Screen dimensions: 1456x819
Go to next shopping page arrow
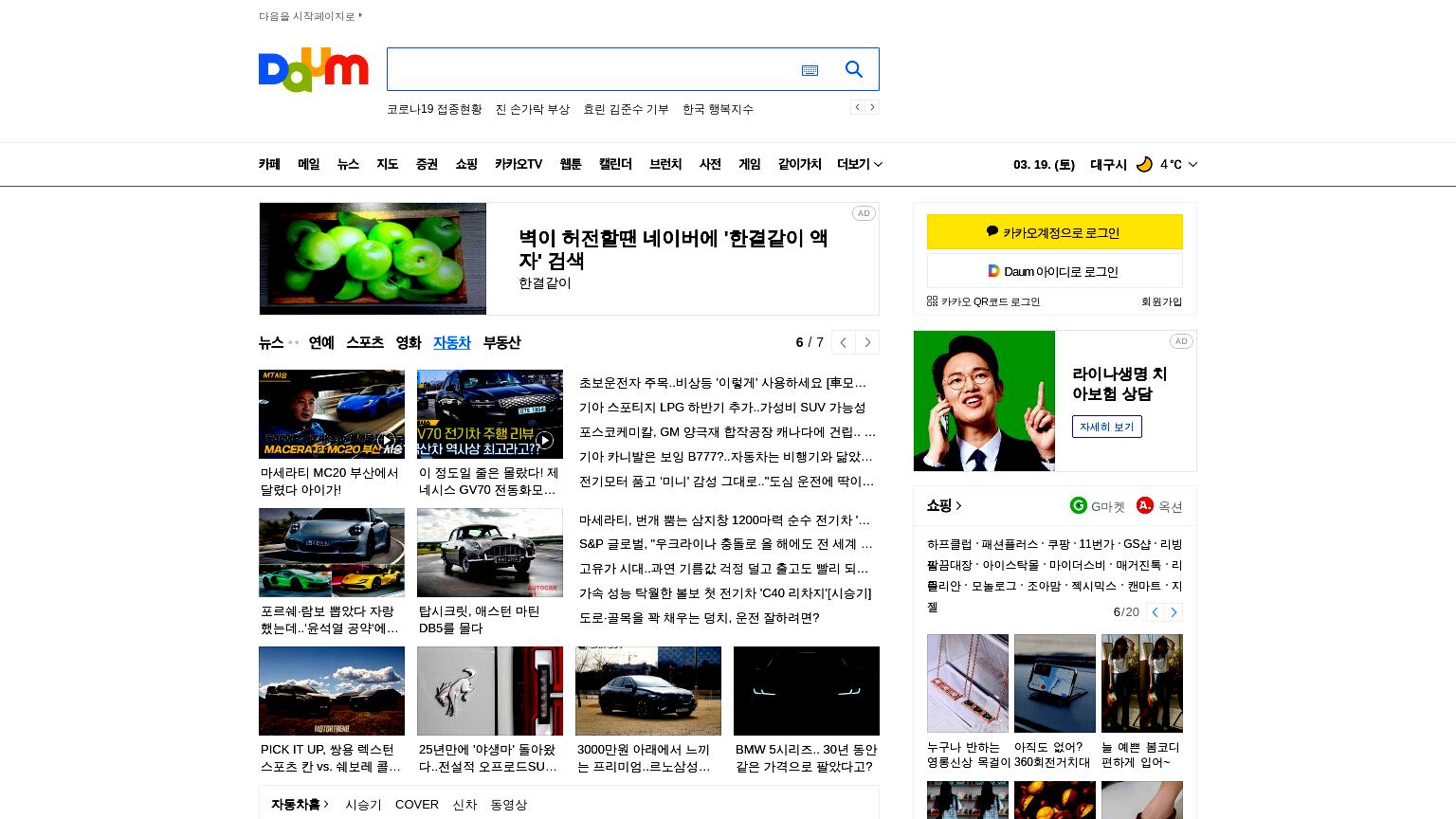(1174, 612)
